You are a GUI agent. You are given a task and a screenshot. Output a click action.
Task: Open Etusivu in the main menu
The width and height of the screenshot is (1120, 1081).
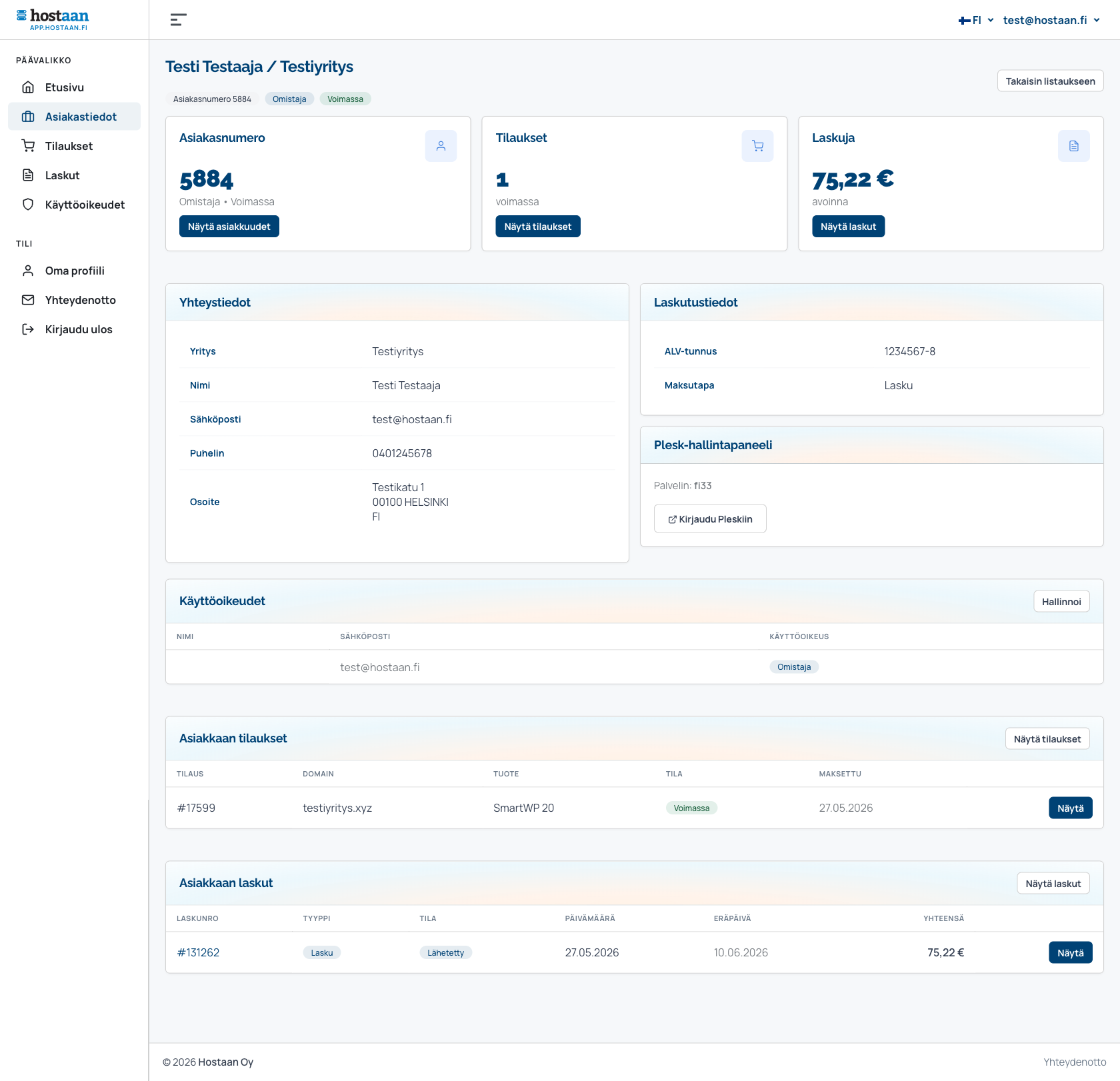(x=74, y=87)
